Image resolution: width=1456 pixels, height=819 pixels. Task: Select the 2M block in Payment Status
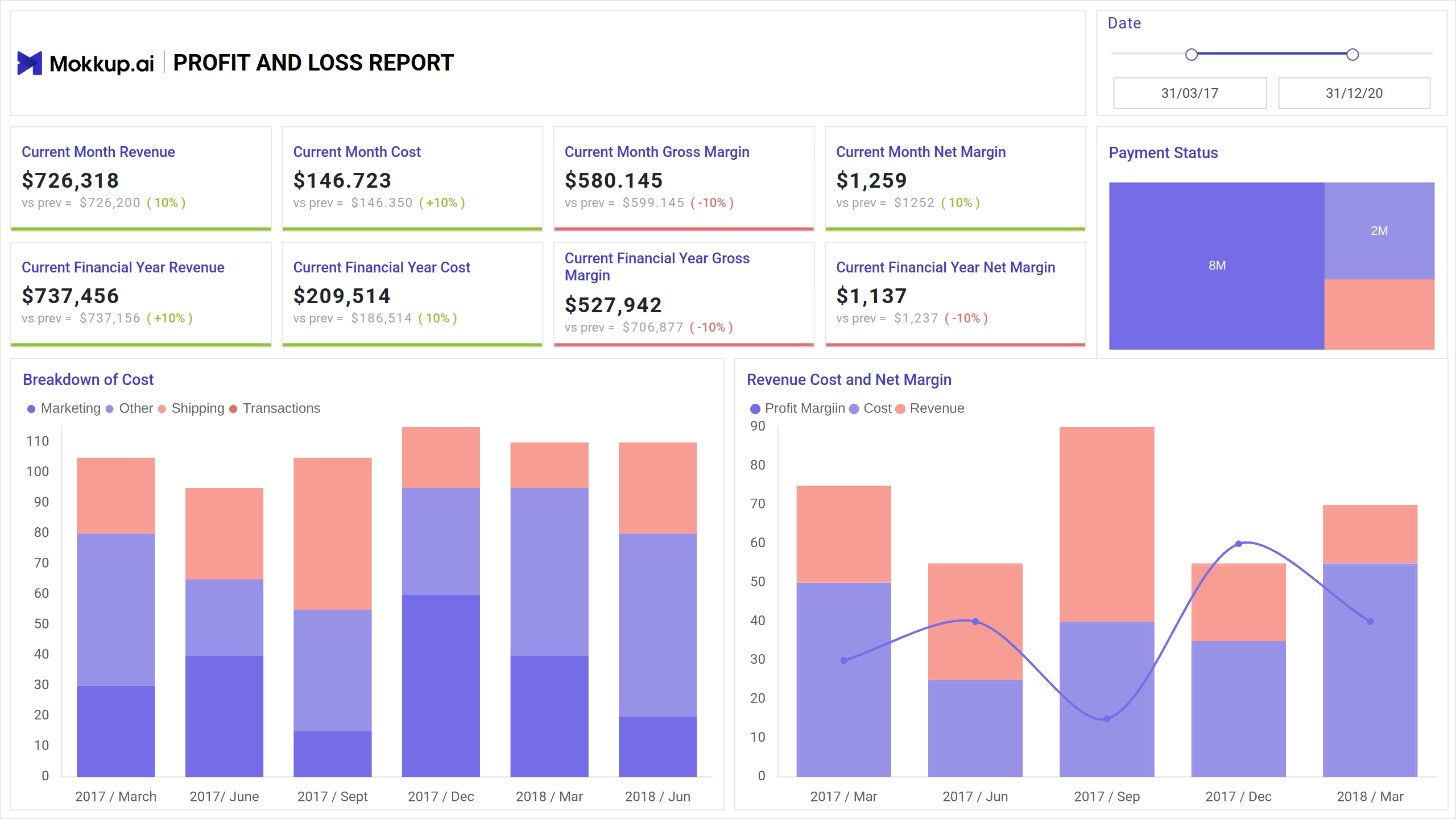(x=1379, y=230)
